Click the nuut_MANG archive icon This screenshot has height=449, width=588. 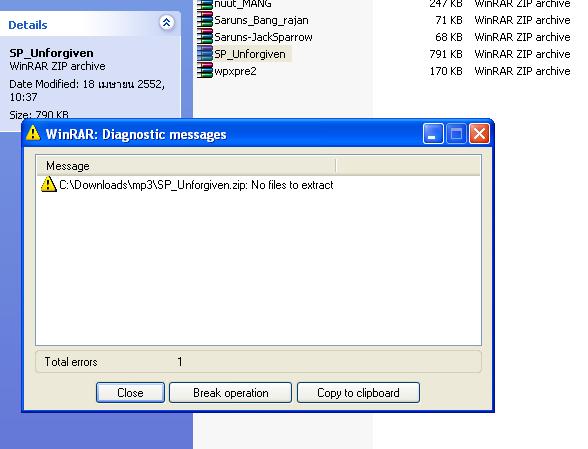[205, 5]
